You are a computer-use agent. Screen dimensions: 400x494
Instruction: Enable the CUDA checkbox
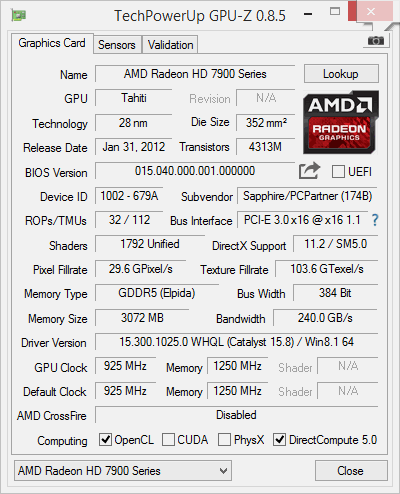168,440
